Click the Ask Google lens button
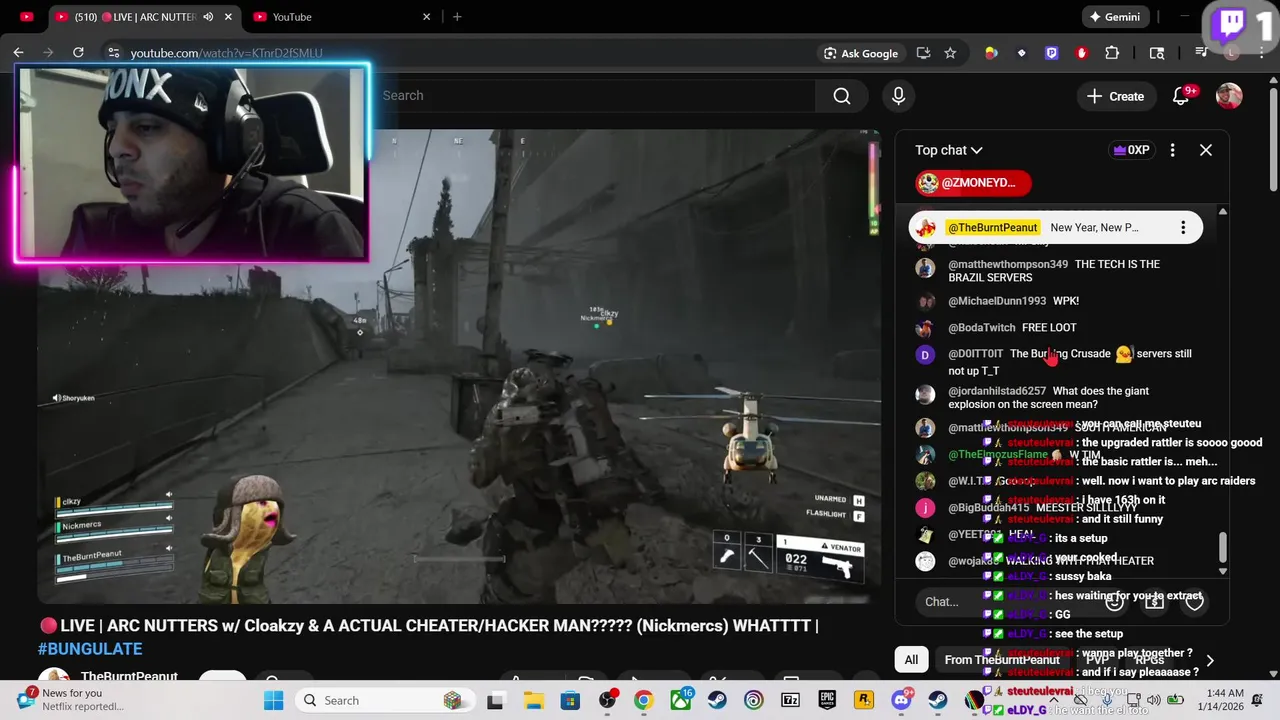1280x720 pixels. (860, 53)
